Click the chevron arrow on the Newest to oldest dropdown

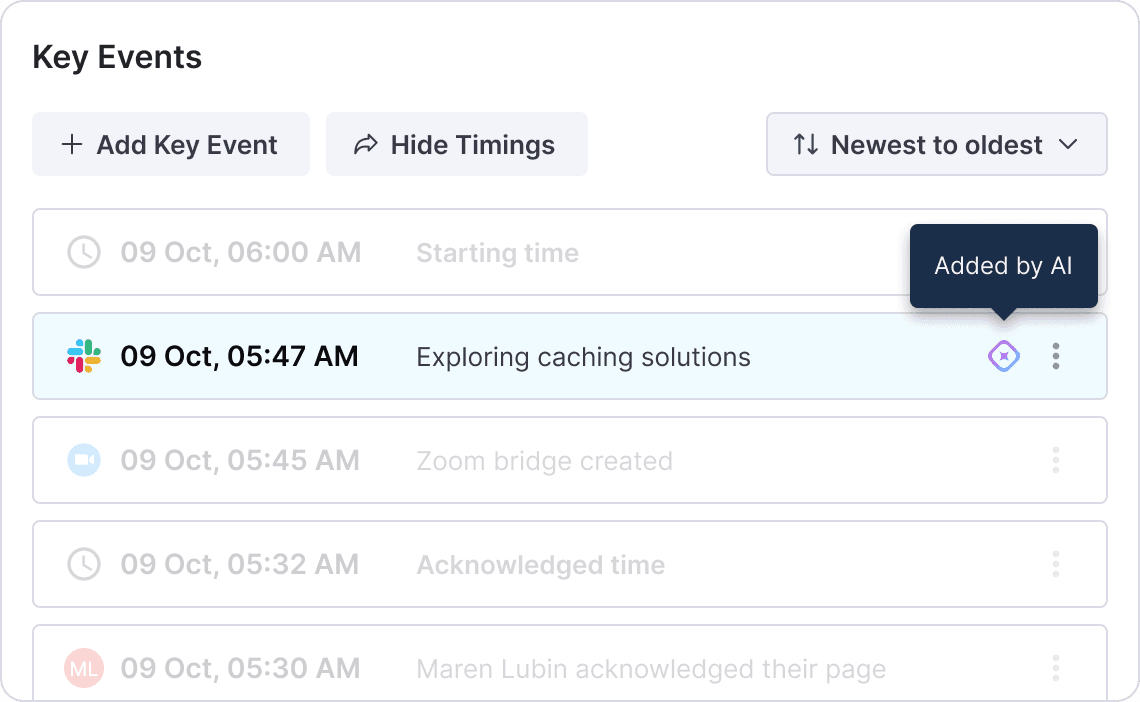coord(1068,144)
